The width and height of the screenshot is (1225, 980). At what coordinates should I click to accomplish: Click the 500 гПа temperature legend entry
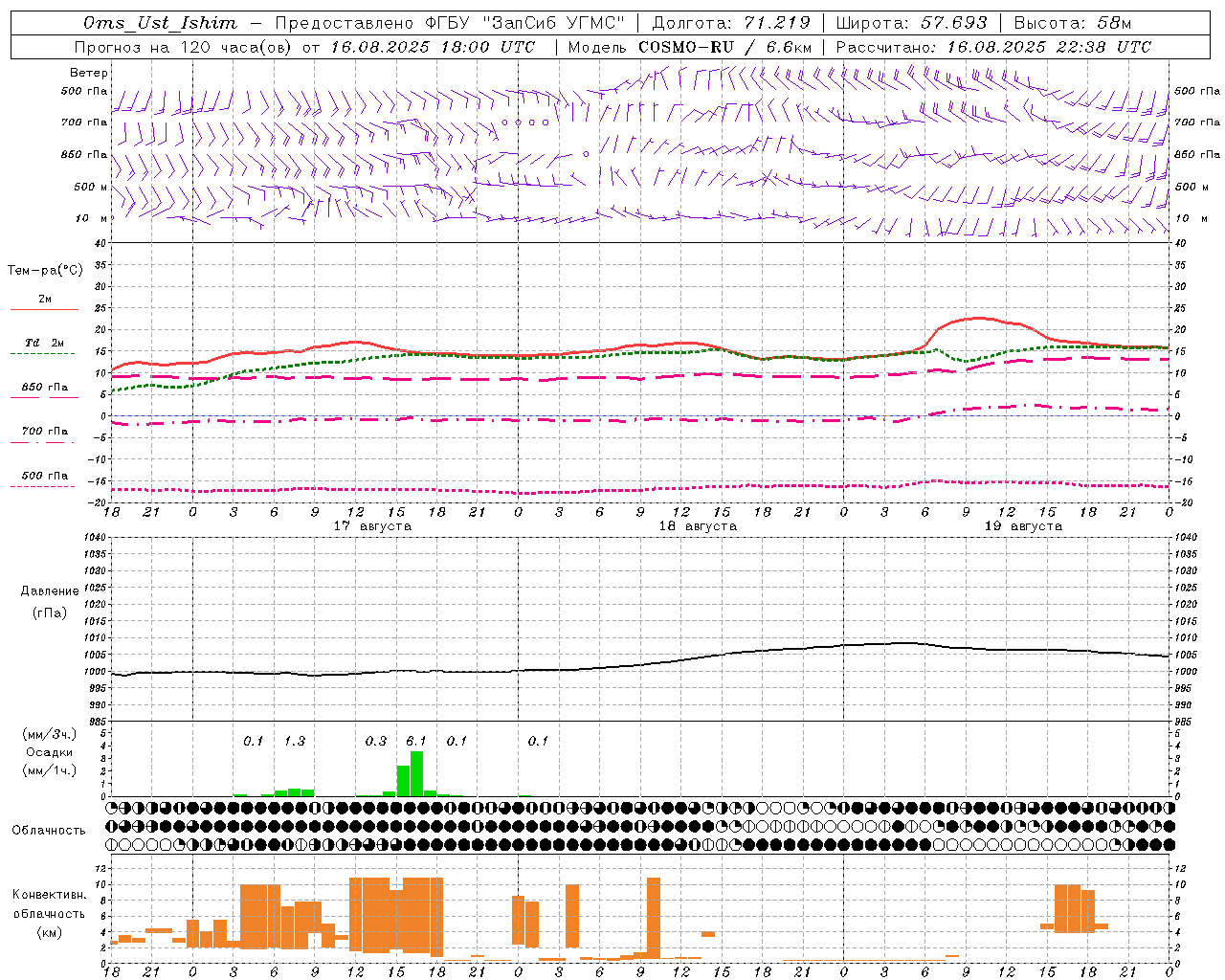click(44, 475)
